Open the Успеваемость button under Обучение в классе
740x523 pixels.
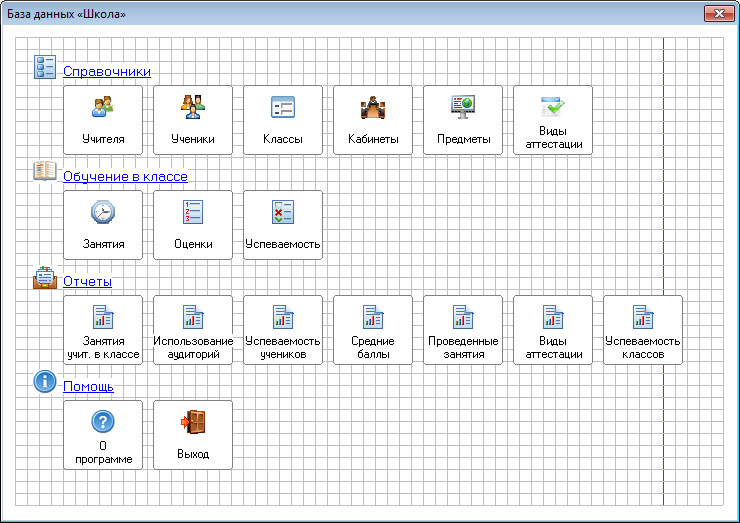pyautogui.click(x=283, y=225)
